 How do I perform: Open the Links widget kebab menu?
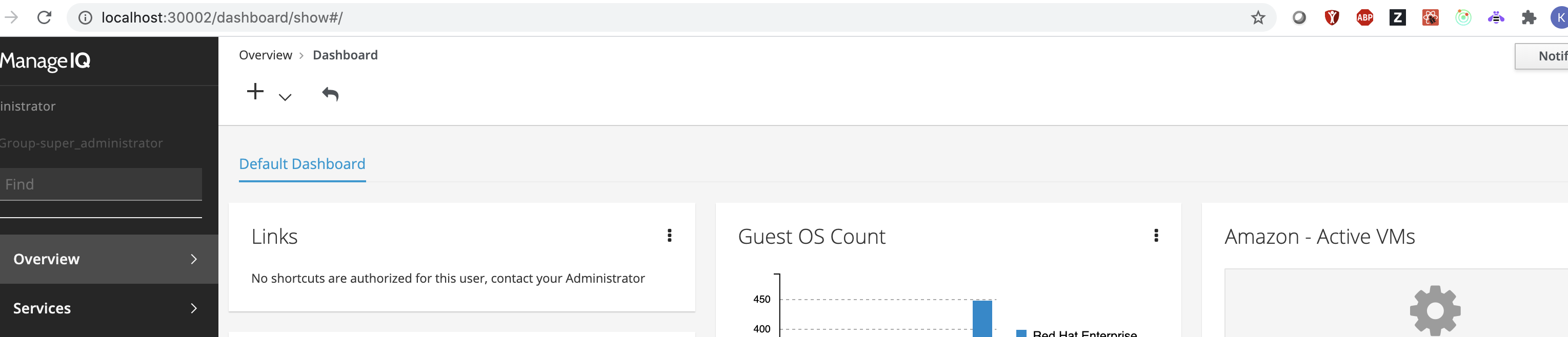point(670,236)
